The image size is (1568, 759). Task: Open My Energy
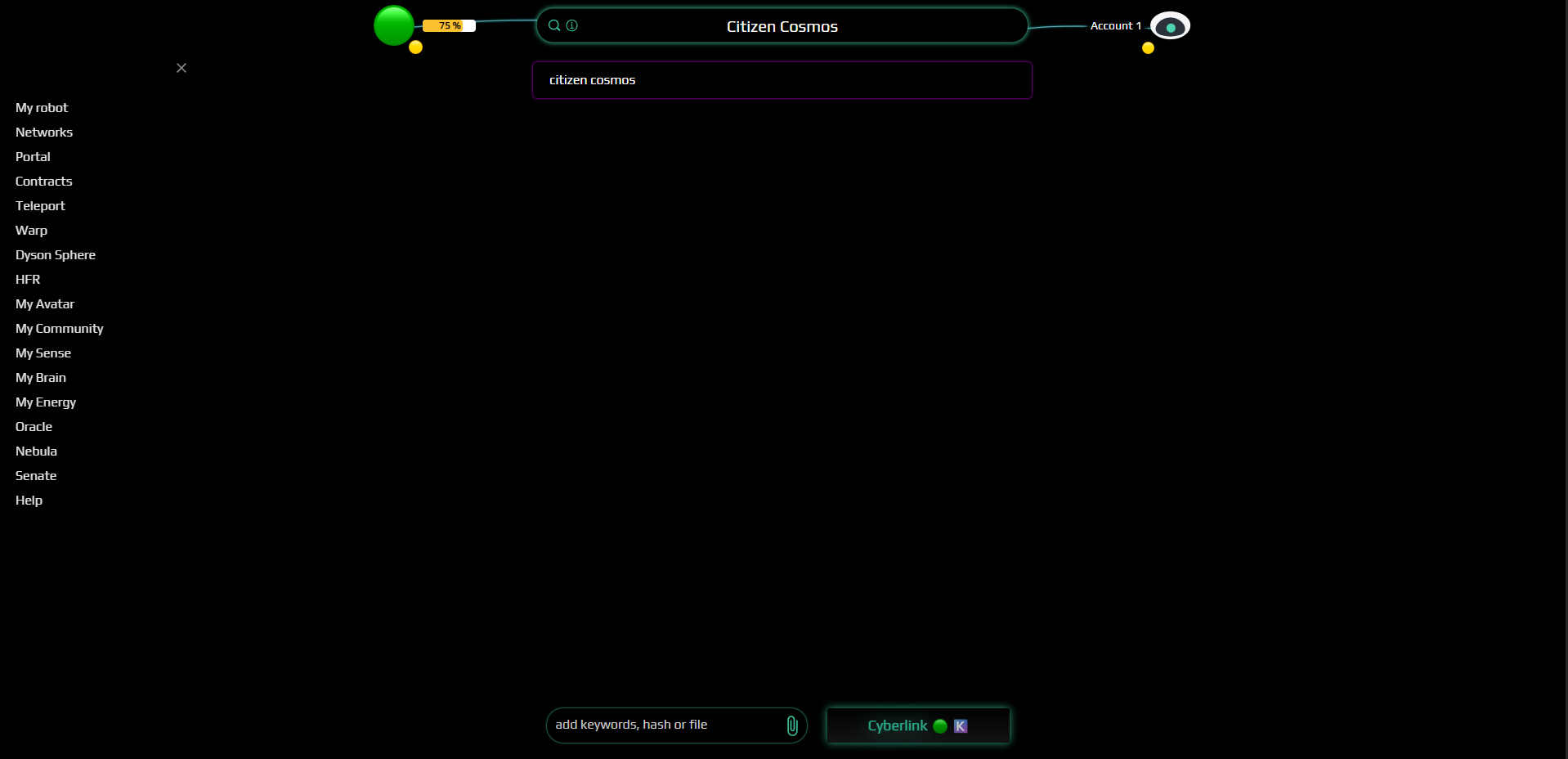click(x=46, y=402)
